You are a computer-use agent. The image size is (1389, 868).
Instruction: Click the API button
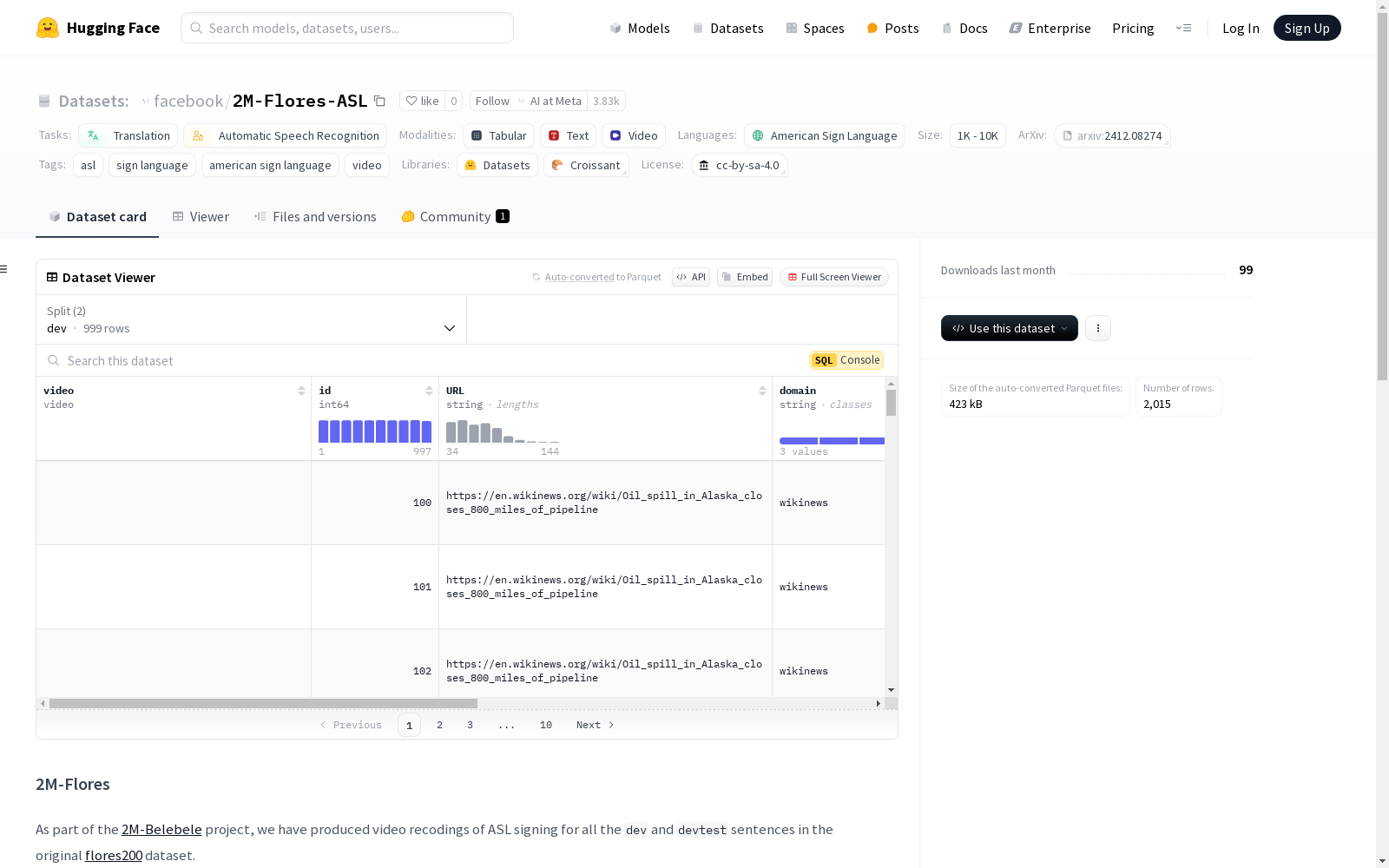tap(691, 277)
